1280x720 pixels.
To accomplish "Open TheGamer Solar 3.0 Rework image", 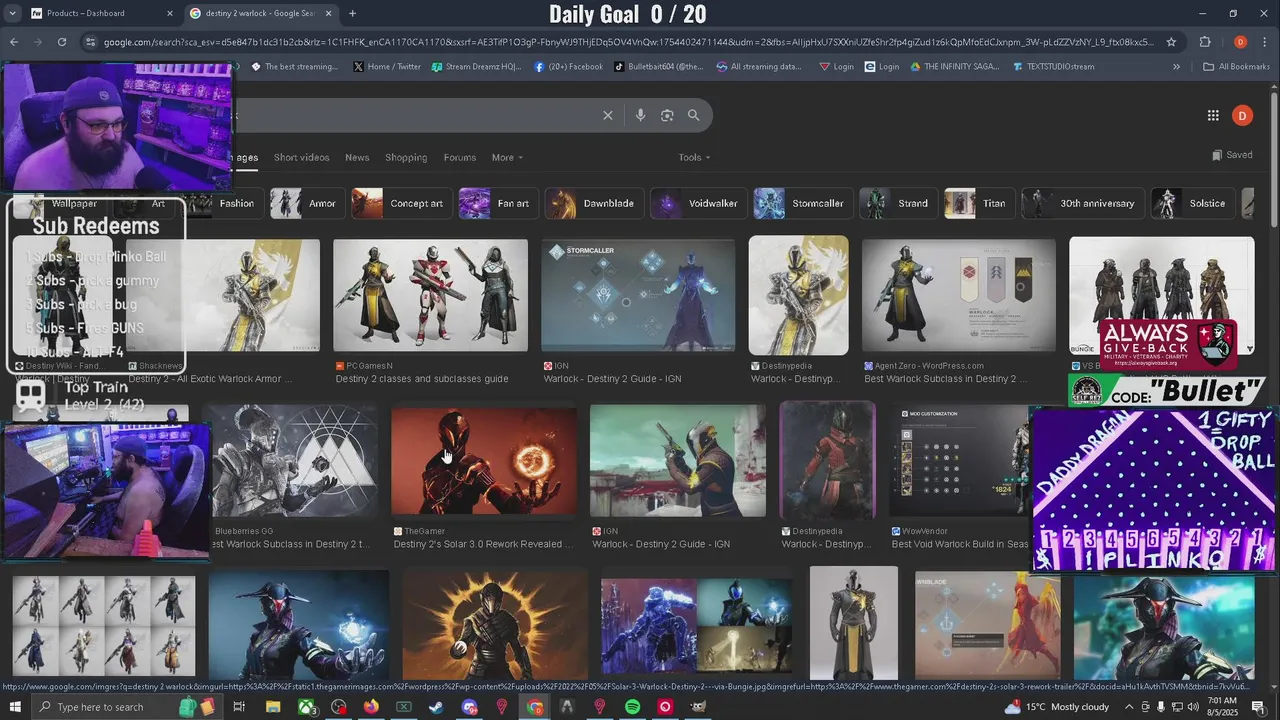I will (484, 462).
